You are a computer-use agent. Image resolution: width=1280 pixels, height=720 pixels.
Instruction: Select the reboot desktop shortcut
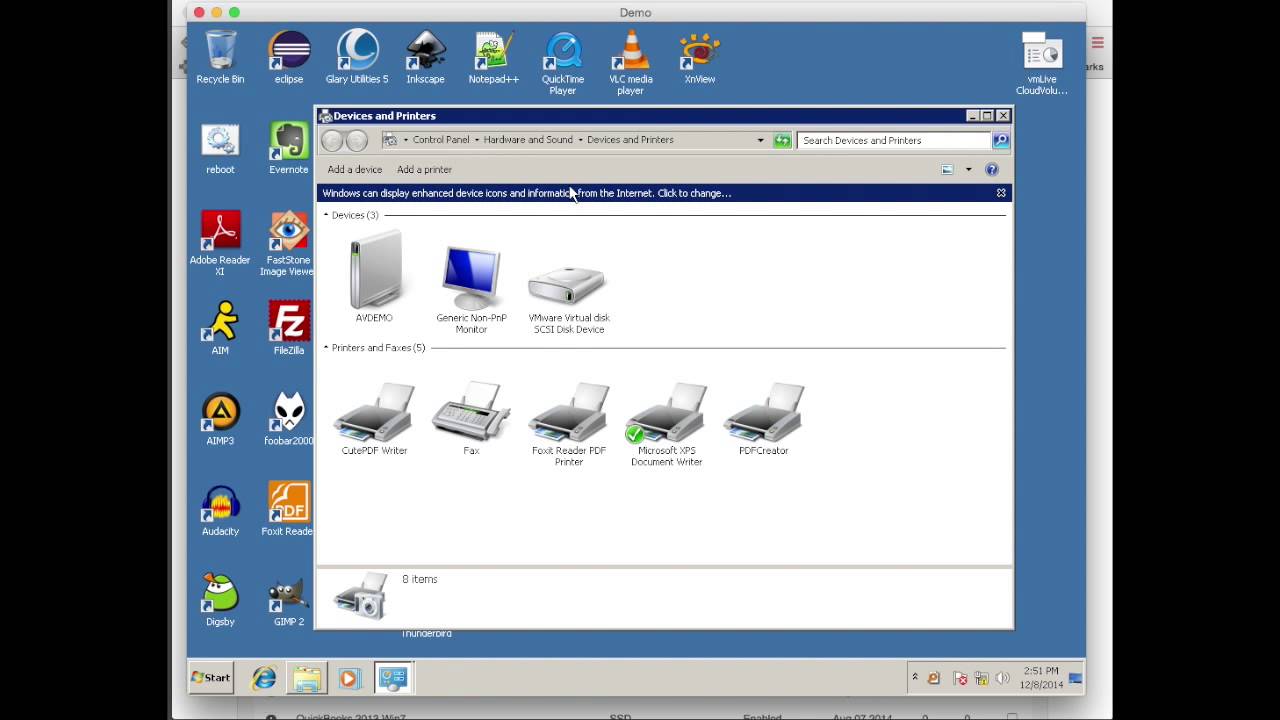220,148
